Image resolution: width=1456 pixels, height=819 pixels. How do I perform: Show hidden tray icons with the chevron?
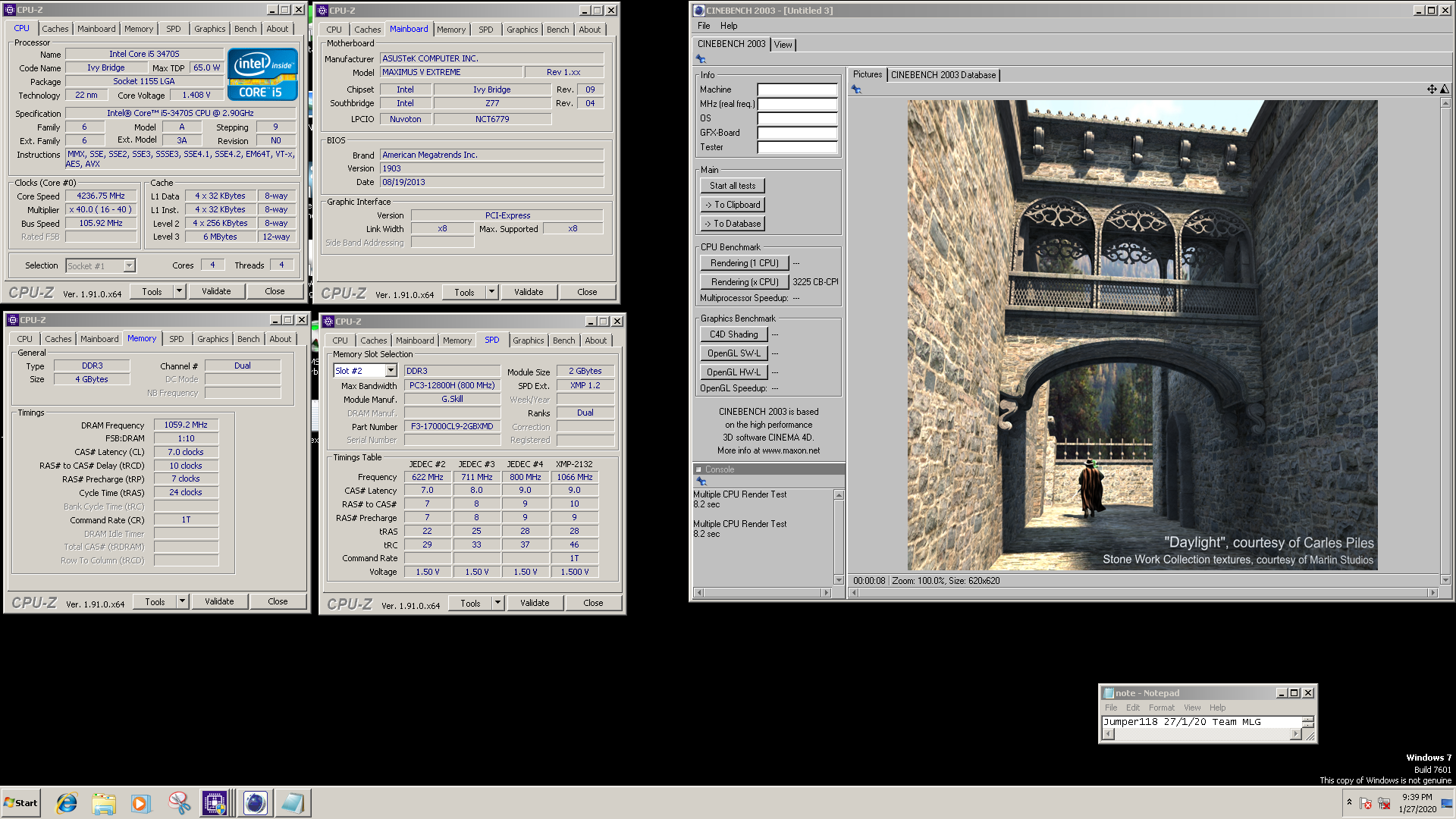point(1349,802)
